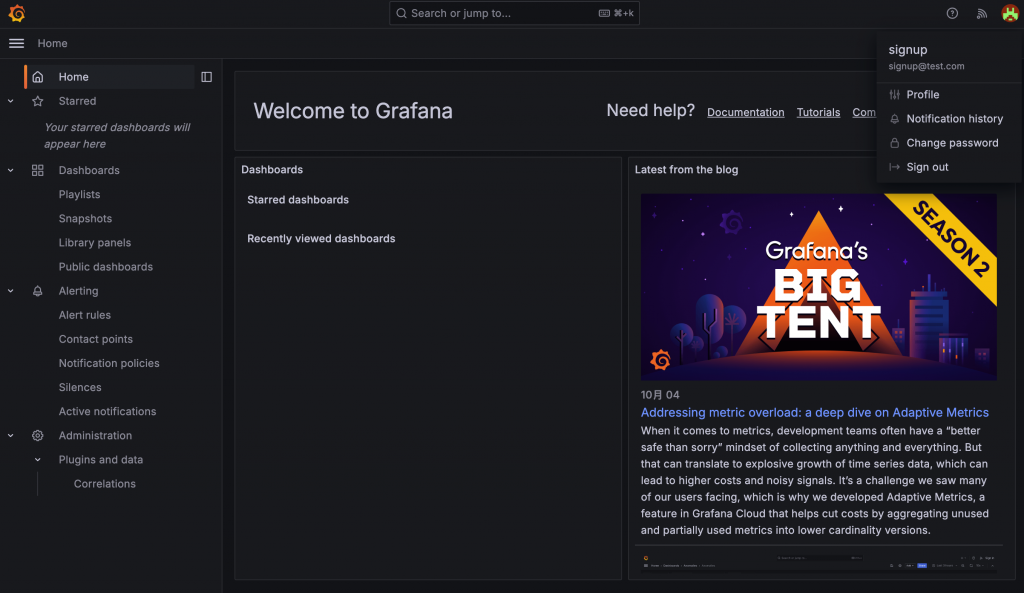Collapse the Administration section chevron

(x=10, y=436)
